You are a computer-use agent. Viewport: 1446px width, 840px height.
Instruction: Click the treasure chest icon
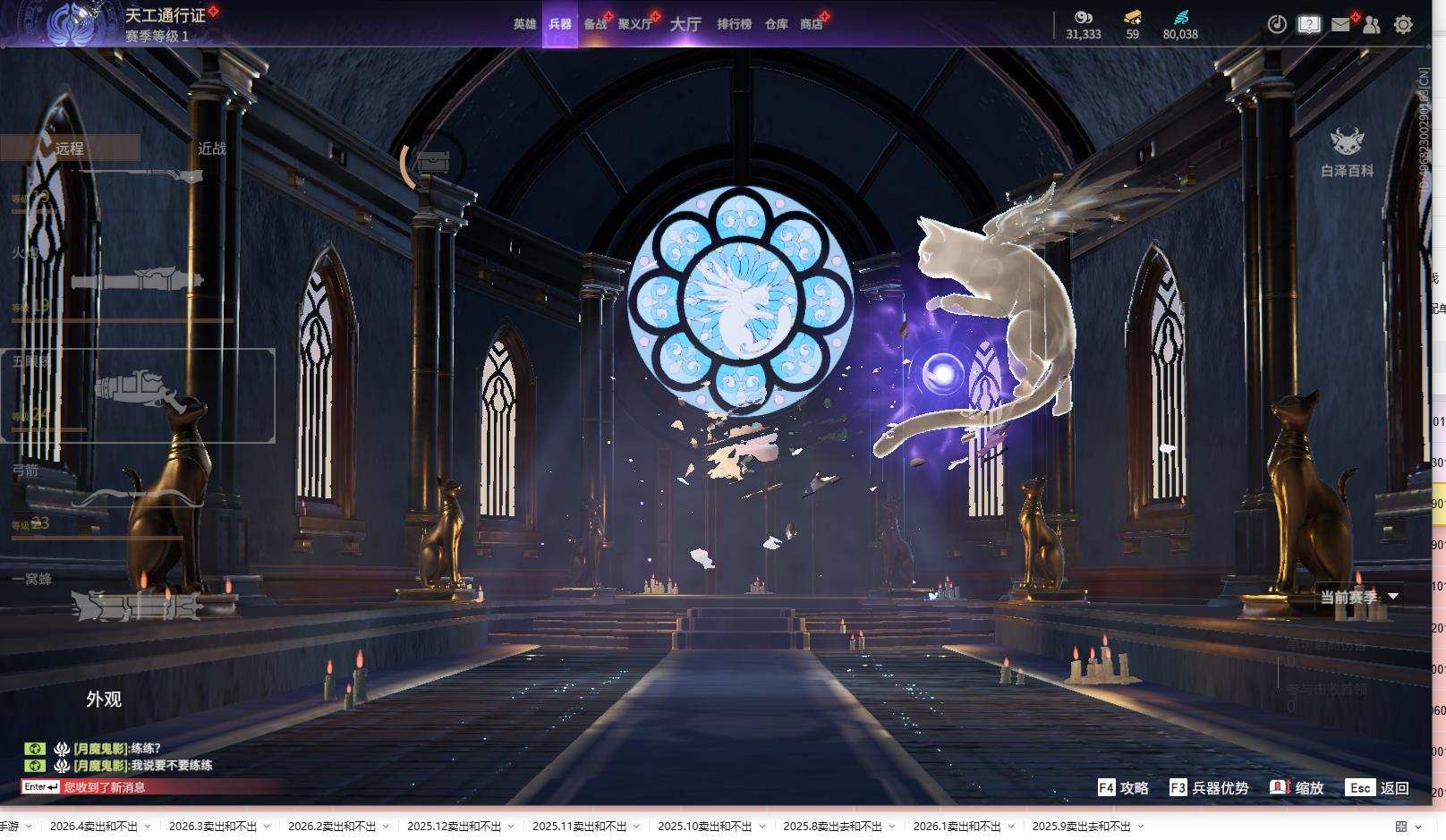click(x=434, y=164)
